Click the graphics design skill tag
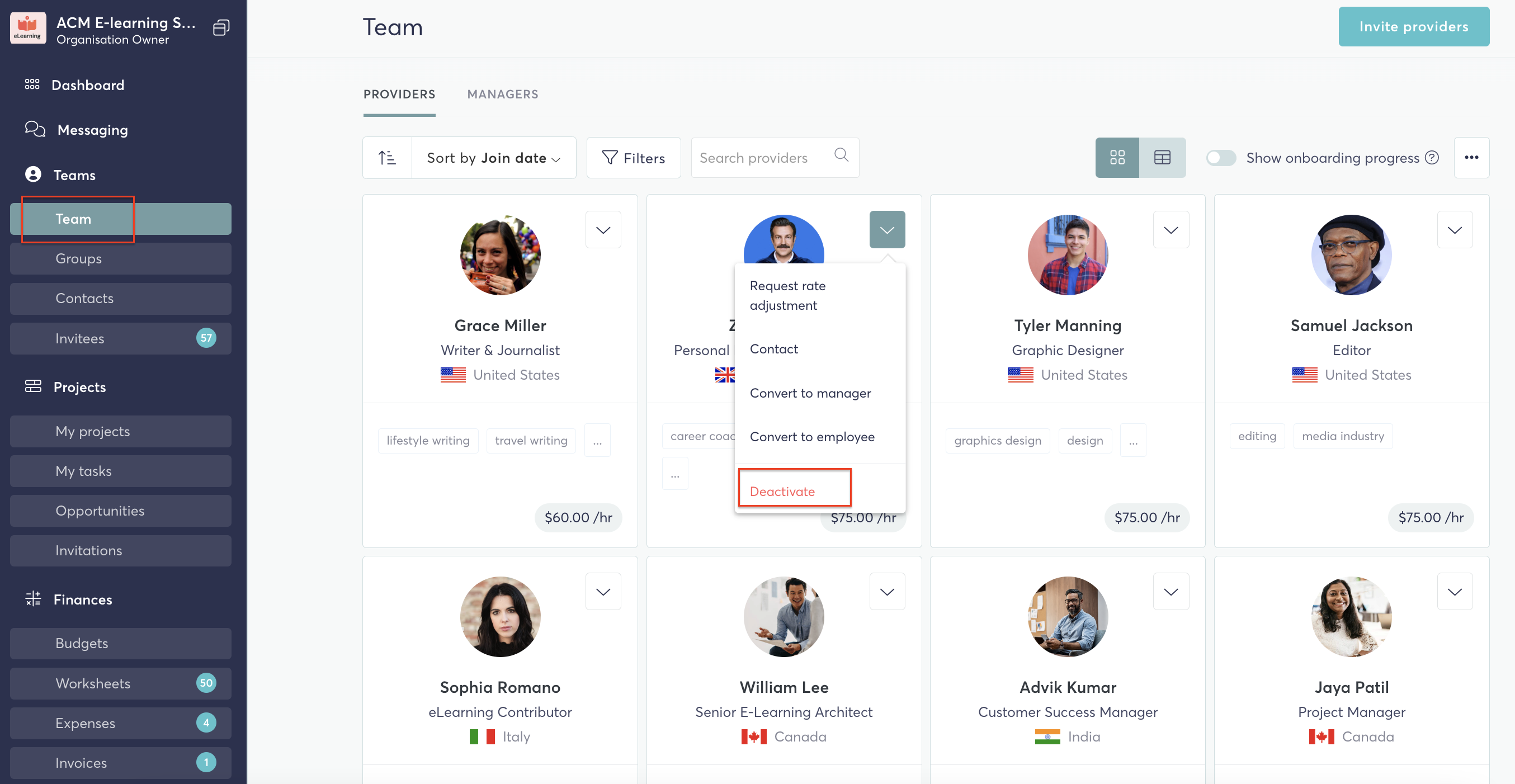 (998, 441)
